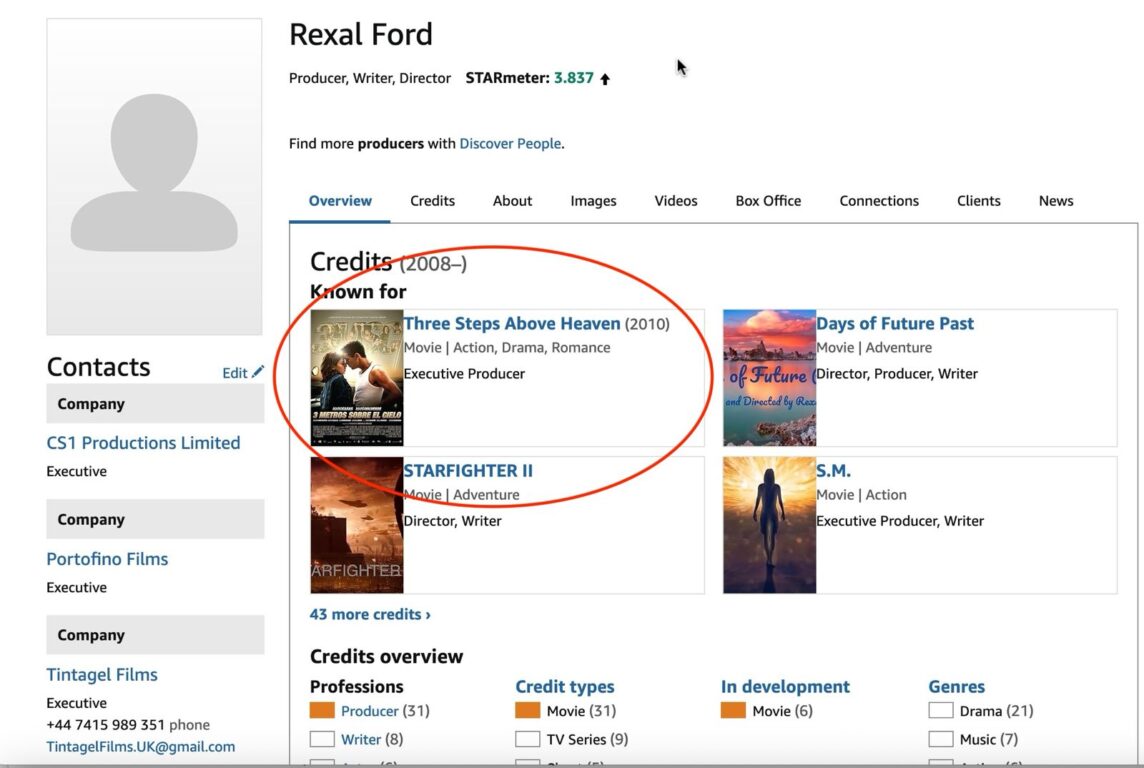Click the profile placeholder photo

(x=154, y=177)
